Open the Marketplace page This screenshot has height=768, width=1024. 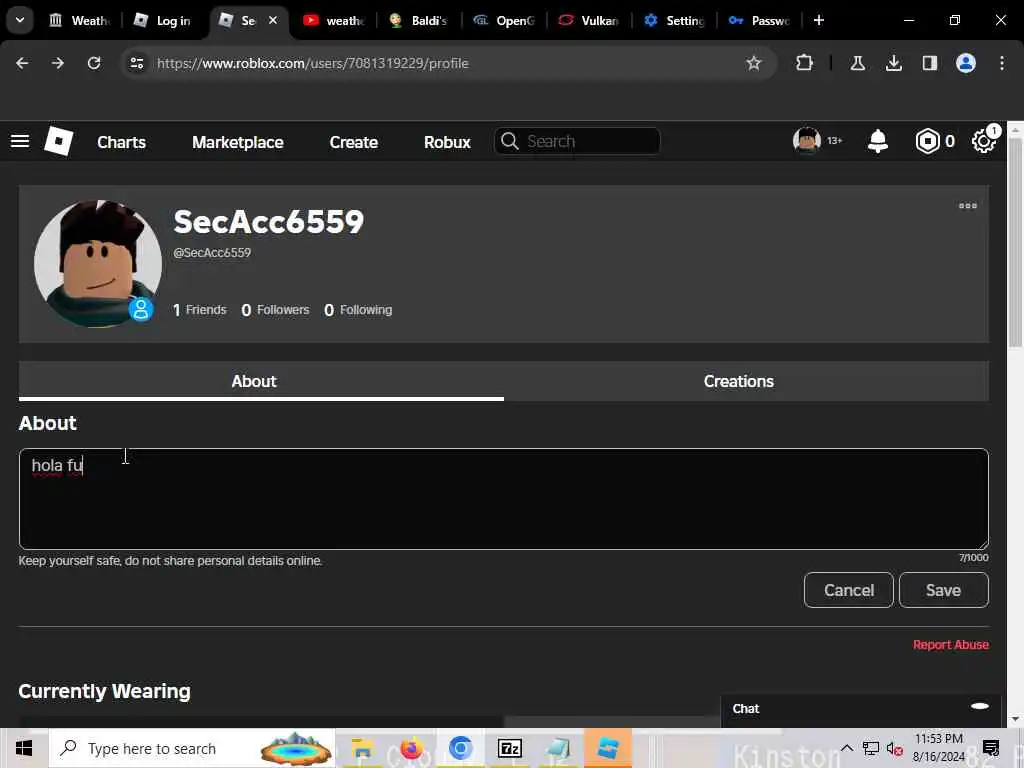(x=238, y=142)
